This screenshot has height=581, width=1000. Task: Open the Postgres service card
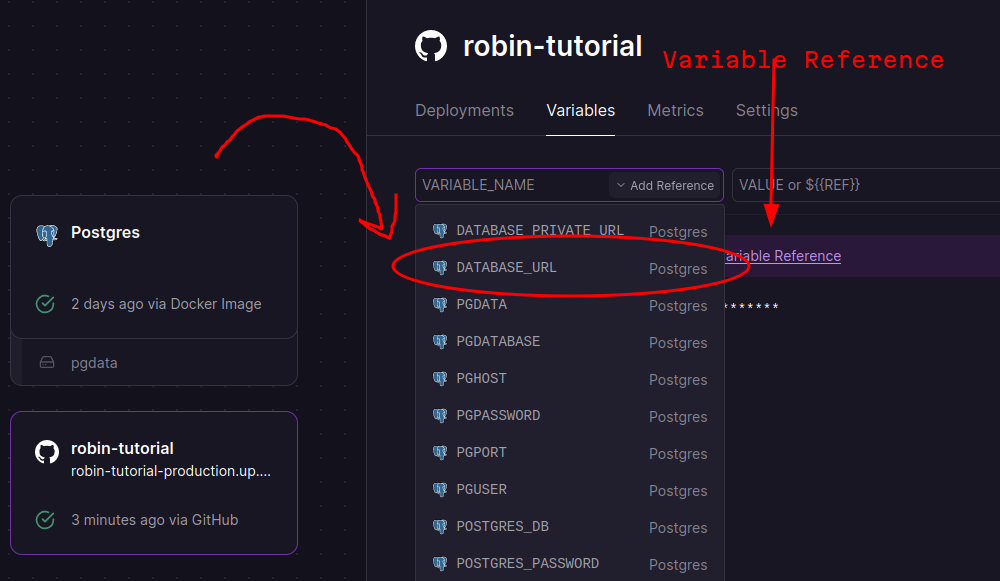[x=154, y=266]
